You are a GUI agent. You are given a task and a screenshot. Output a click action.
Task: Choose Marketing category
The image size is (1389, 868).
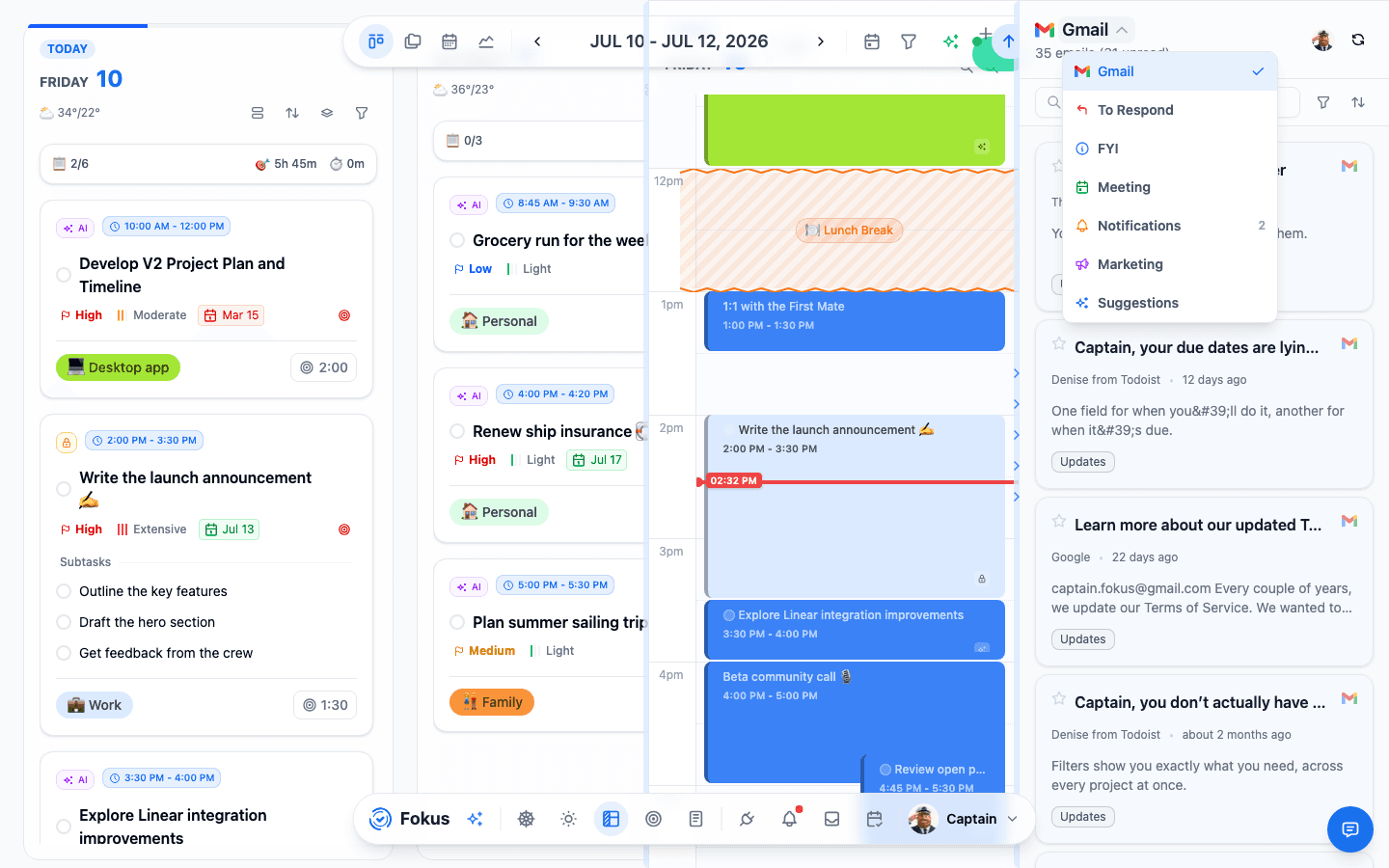pos(1170,264)
